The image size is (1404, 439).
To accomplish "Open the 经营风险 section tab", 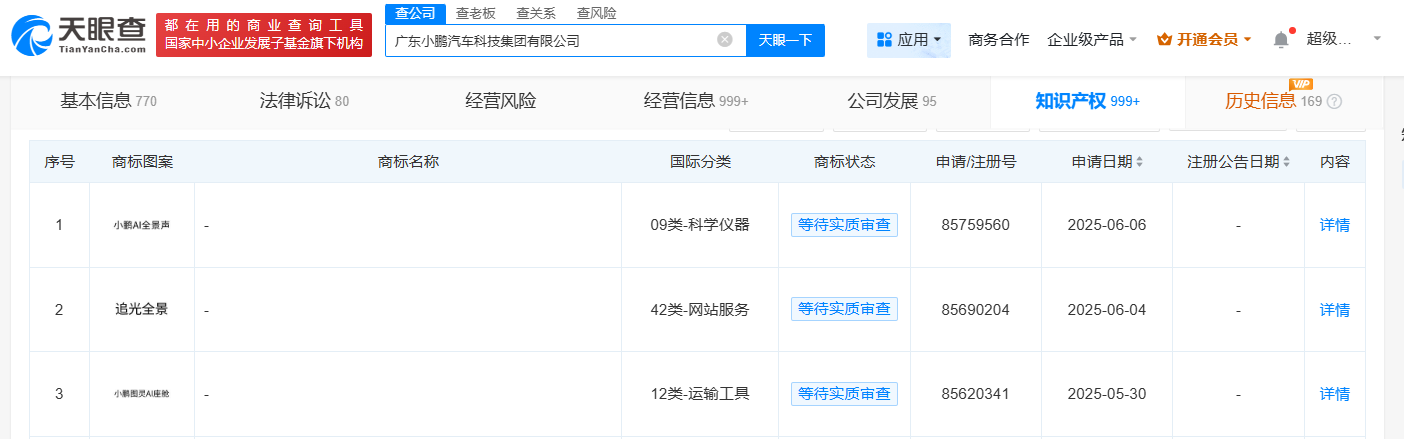I will (x=500, y=101).
